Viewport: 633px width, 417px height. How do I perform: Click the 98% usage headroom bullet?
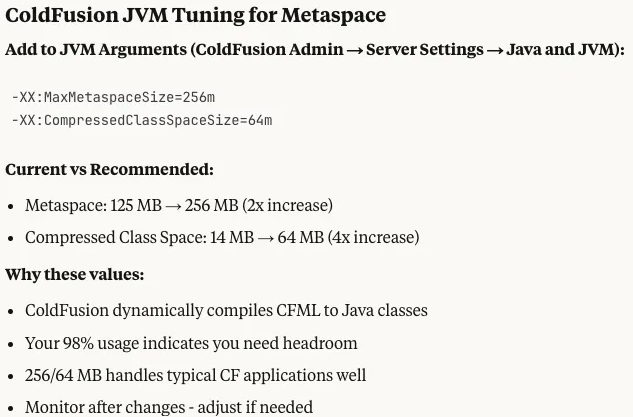[191, 343]
